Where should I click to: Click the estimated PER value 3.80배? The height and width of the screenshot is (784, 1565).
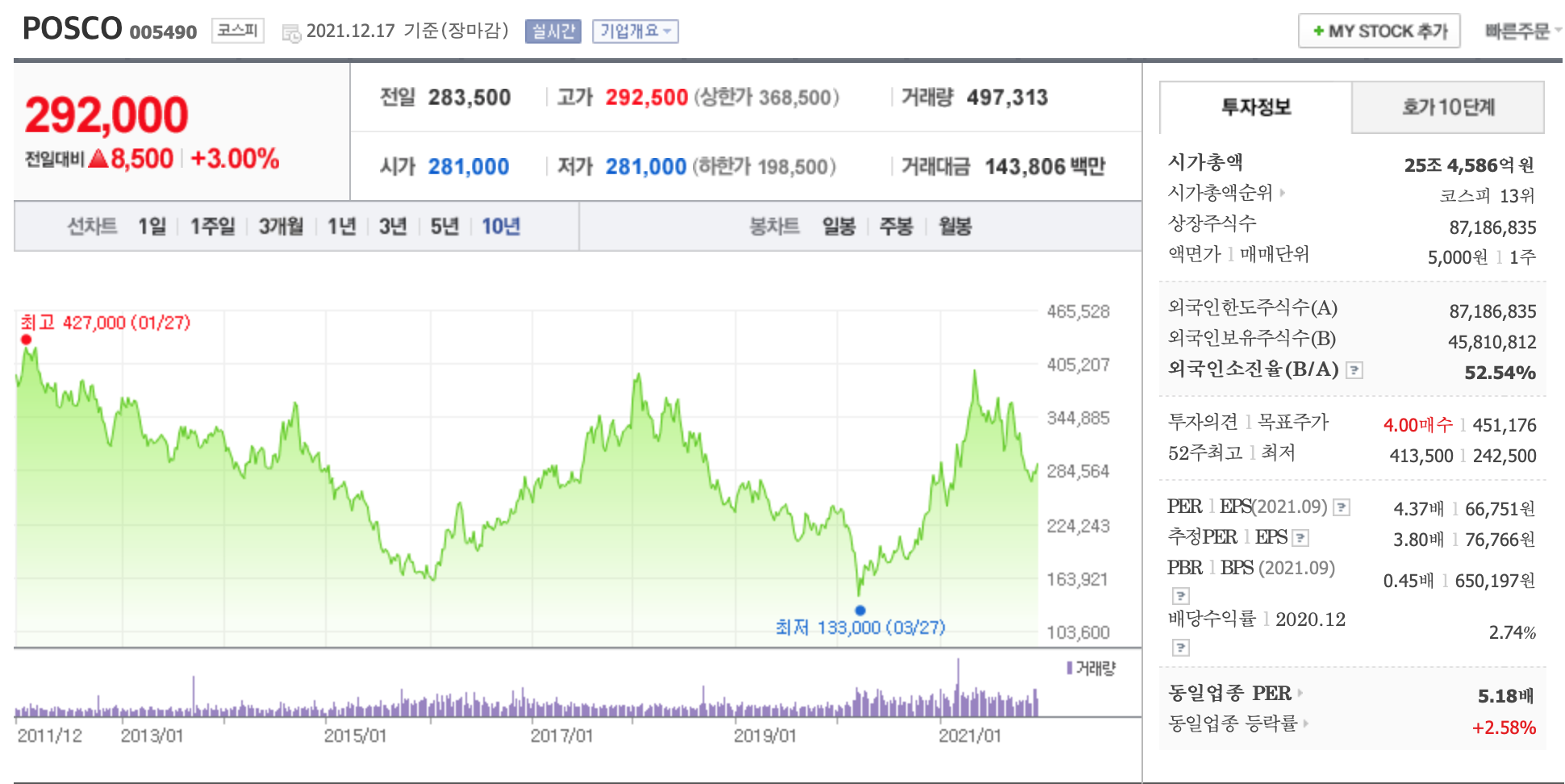pos(1418,540)
